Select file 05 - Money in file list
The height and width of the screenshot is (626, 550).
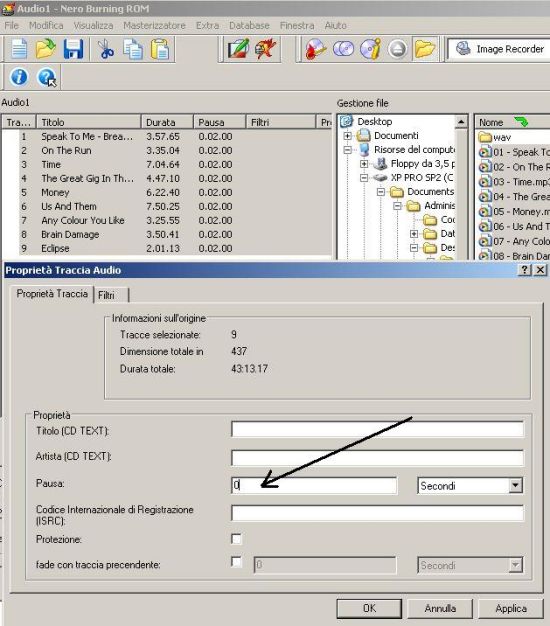pos(514,211)
